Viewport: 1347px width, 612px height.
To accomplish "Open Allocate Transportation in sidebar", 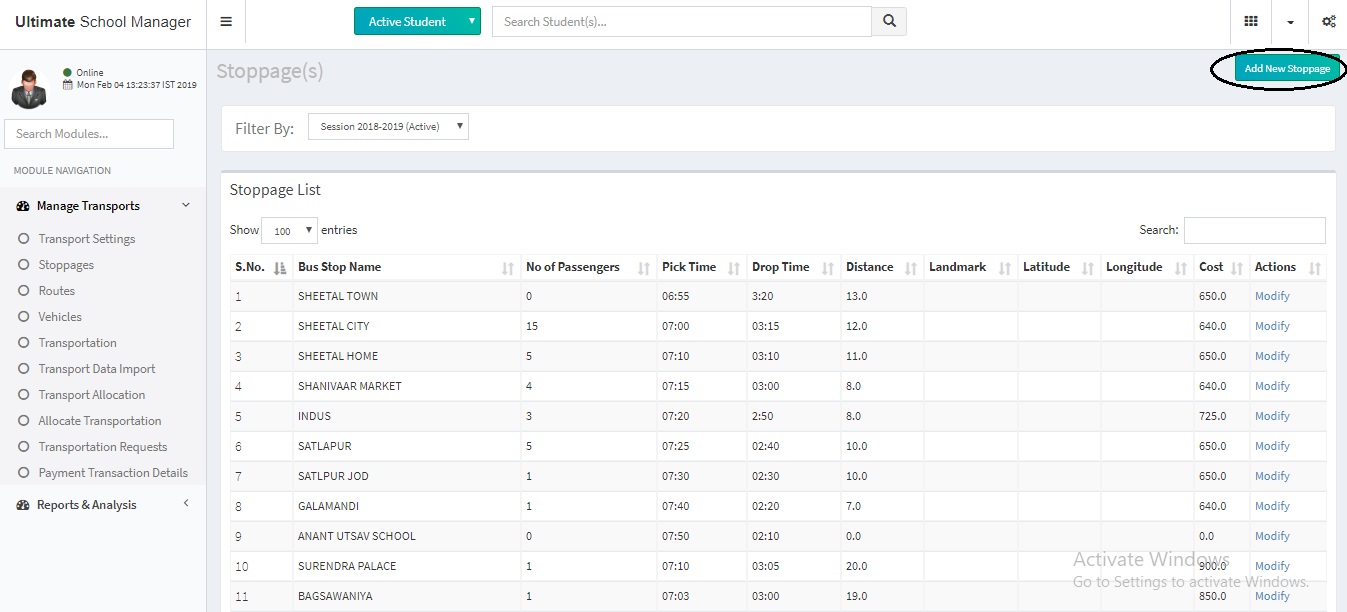I will 100,421.
